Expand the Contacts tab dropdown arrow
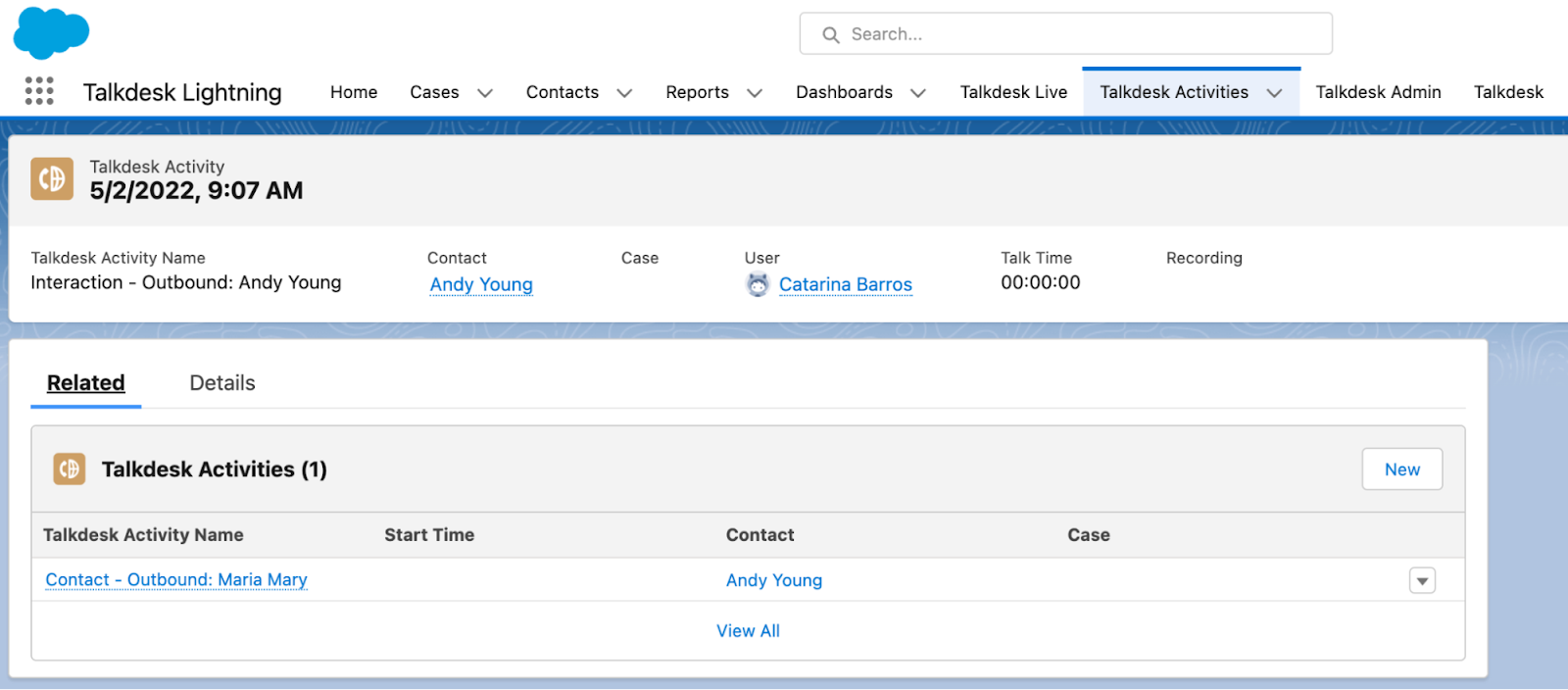1568x690 pixels. pyautogui.click(x=624, y=93)
